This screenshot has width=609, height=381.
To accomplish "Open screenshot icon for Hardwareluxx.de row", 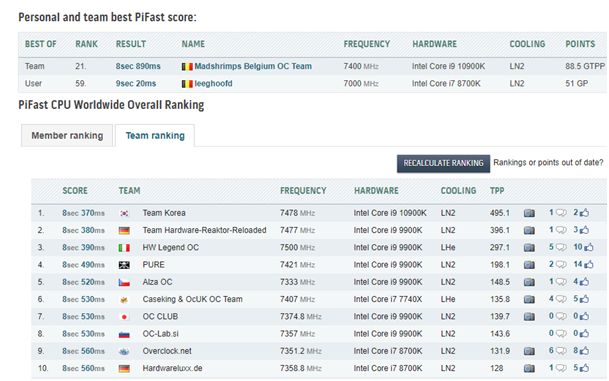I will pyautogui.click(x=529, y=368).
